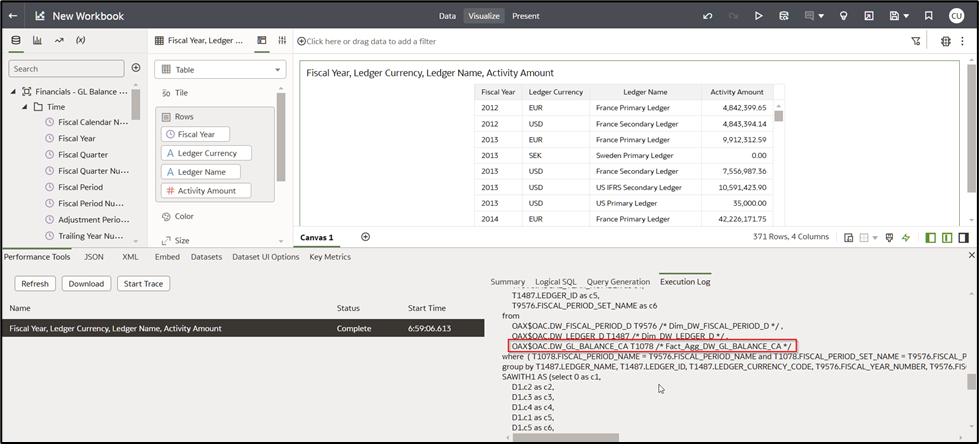
Task: Open the Logical SQL tab
Action: 555,282
